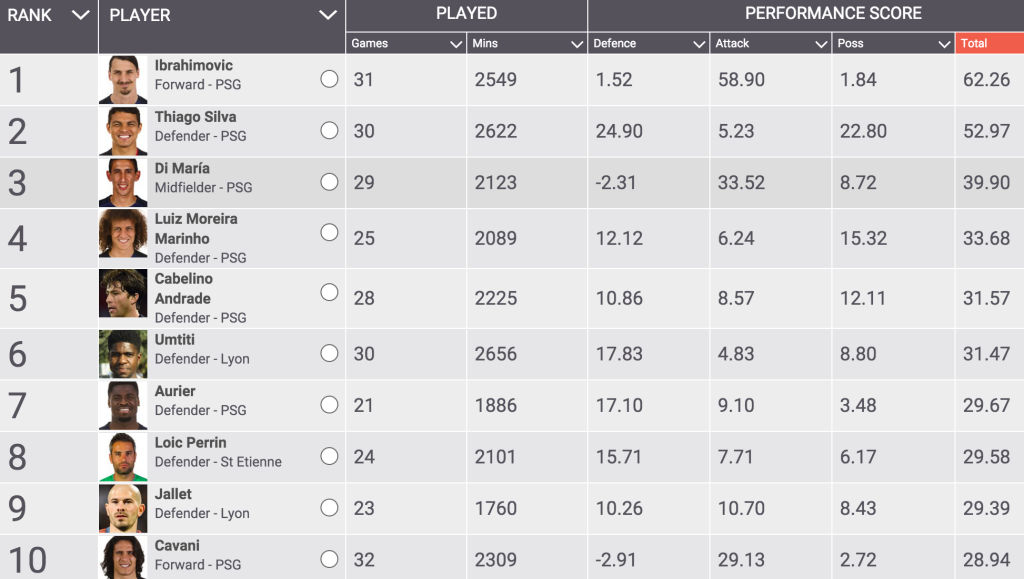Select the radio button for Di María
The image size is (1024, 579).
click(x=329, y=181)
